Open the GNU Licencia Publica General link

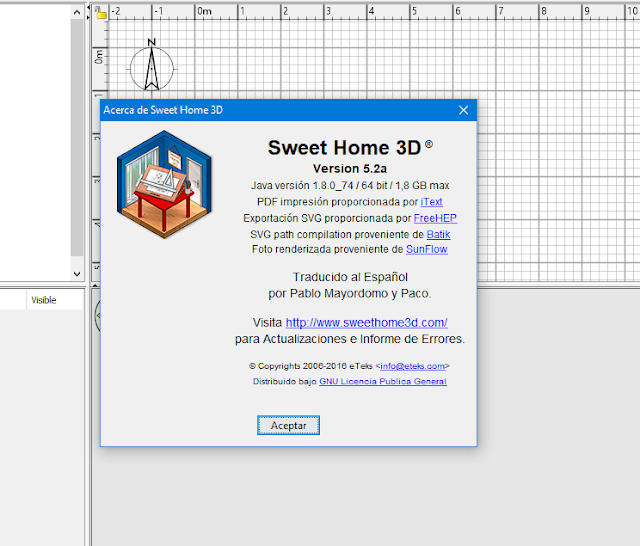(383, 382)
